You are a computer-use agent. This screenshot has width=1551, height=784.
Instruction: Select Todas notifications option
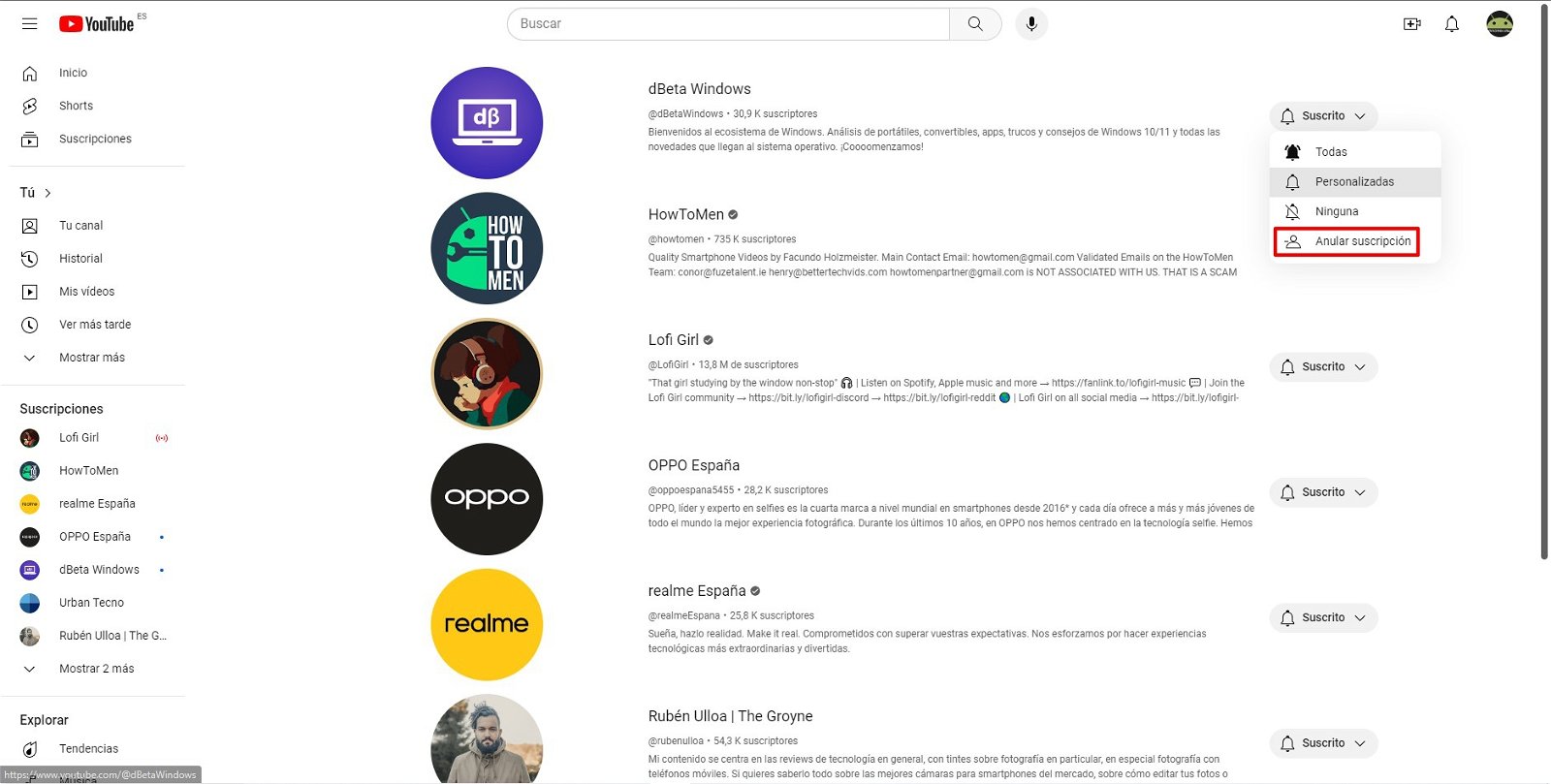[x=1355, y=152]
